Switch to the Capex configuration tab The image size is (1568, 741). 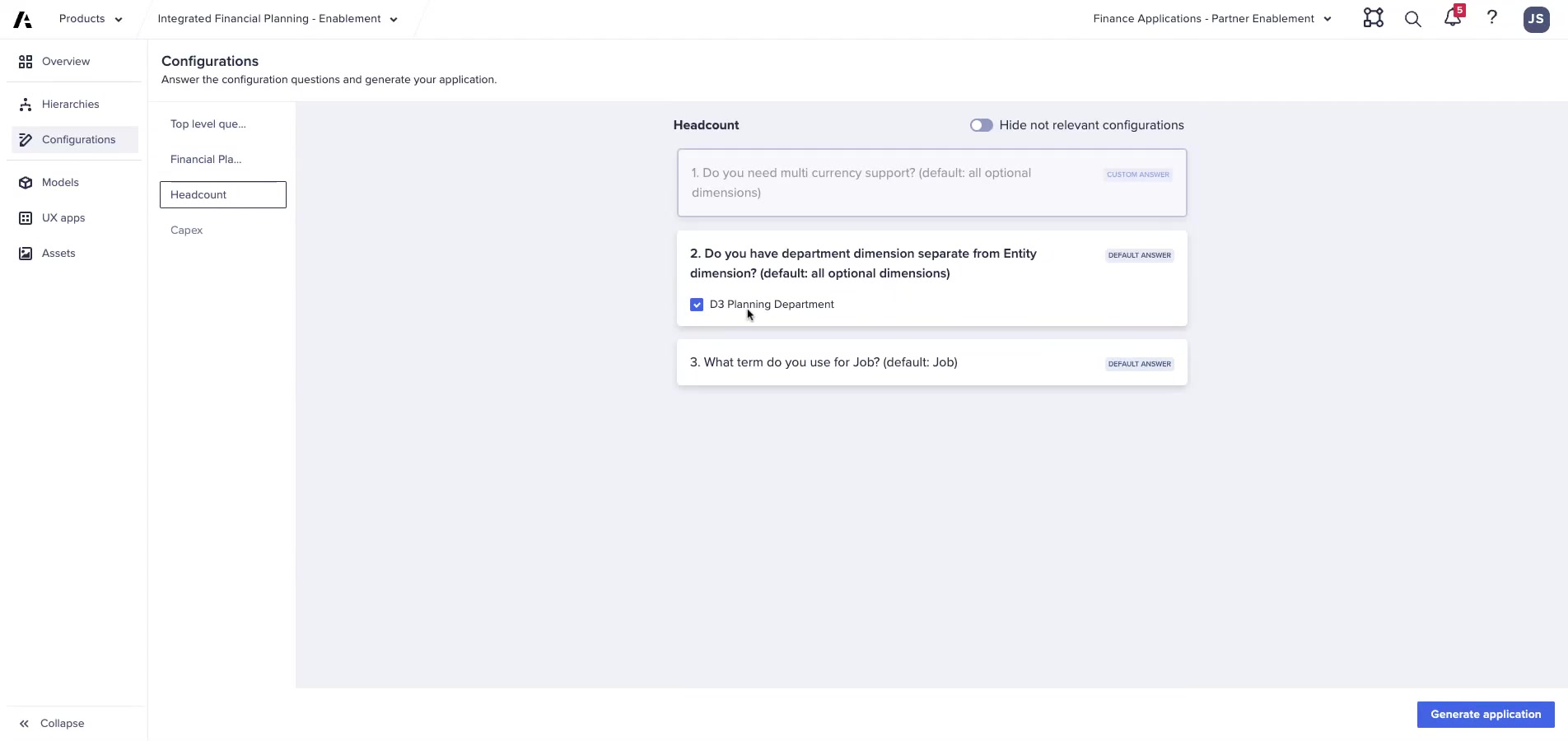186,230
